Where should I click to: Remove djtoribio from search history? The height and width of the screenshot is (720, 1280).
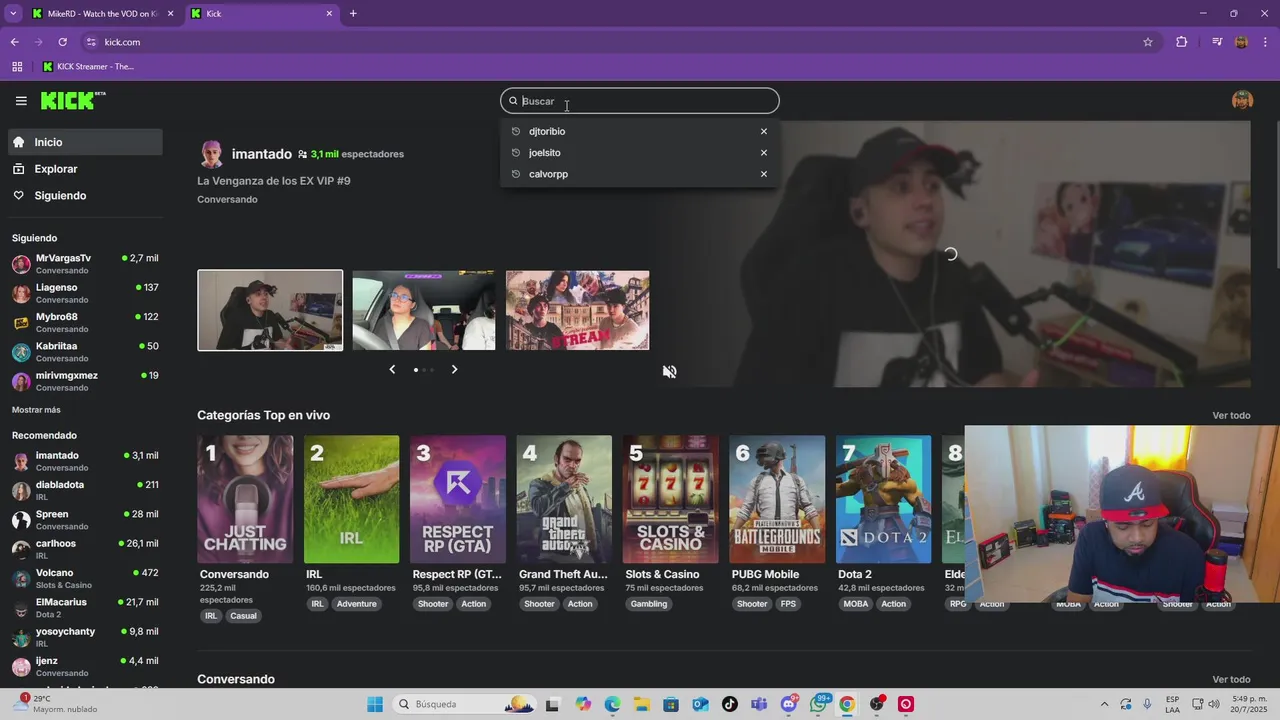pyautogui.click(x=764, y=131)
